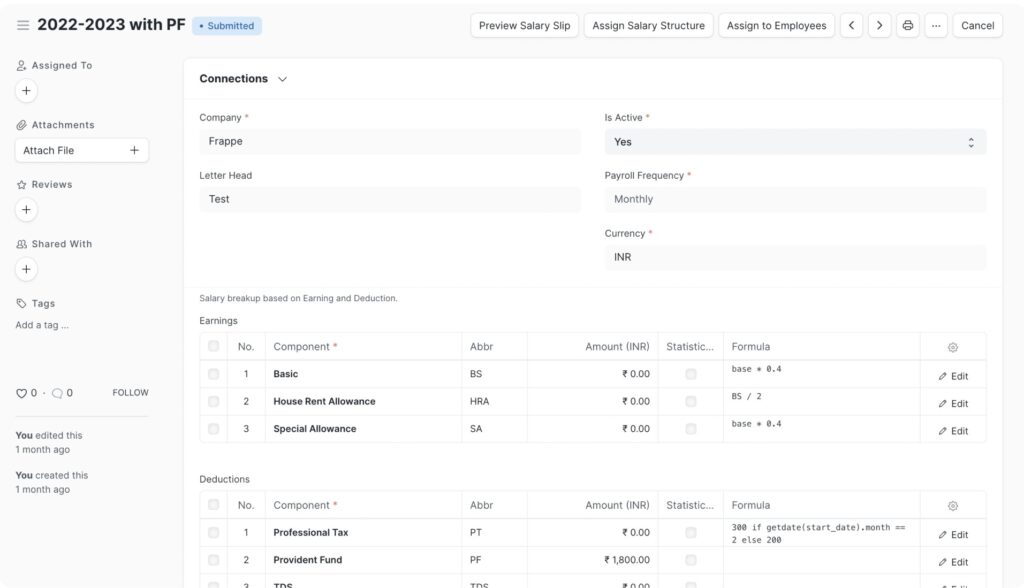Click the print icon

[x=908, y=25]
